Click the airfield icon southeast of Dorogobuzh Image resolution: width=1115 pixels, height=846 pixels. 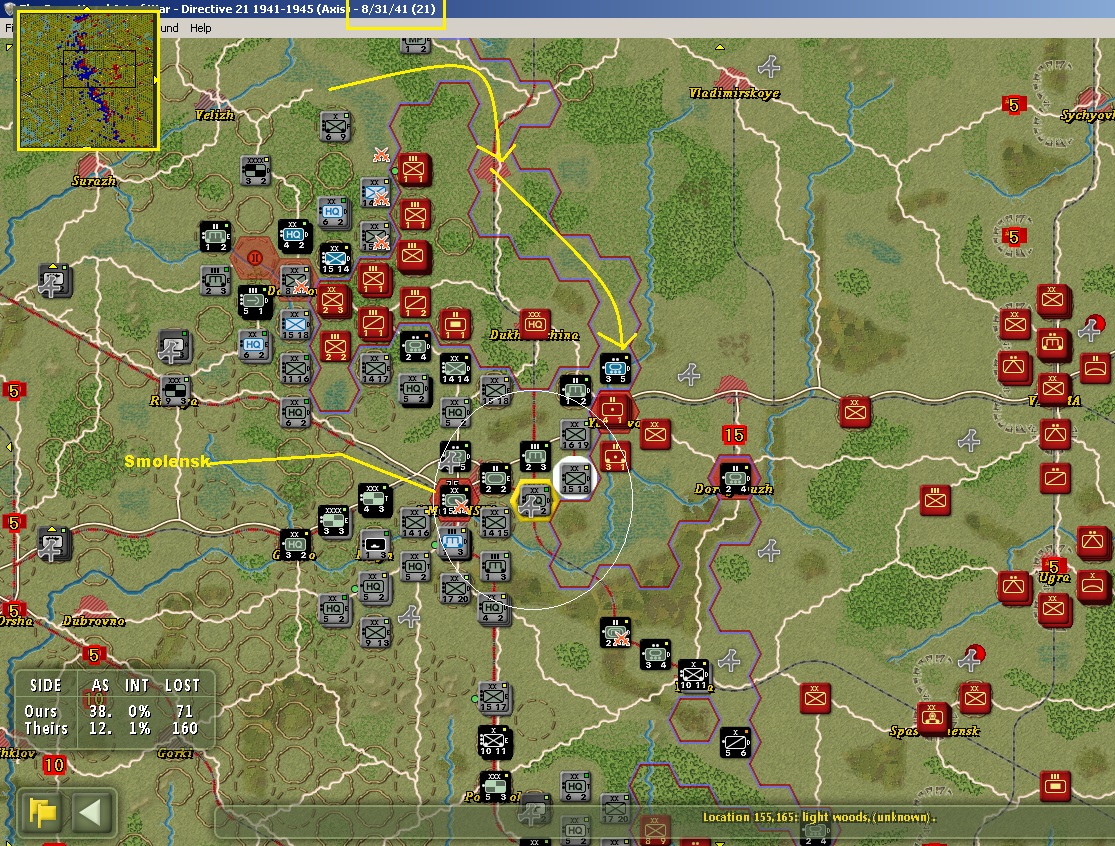[x=769, y=550]
